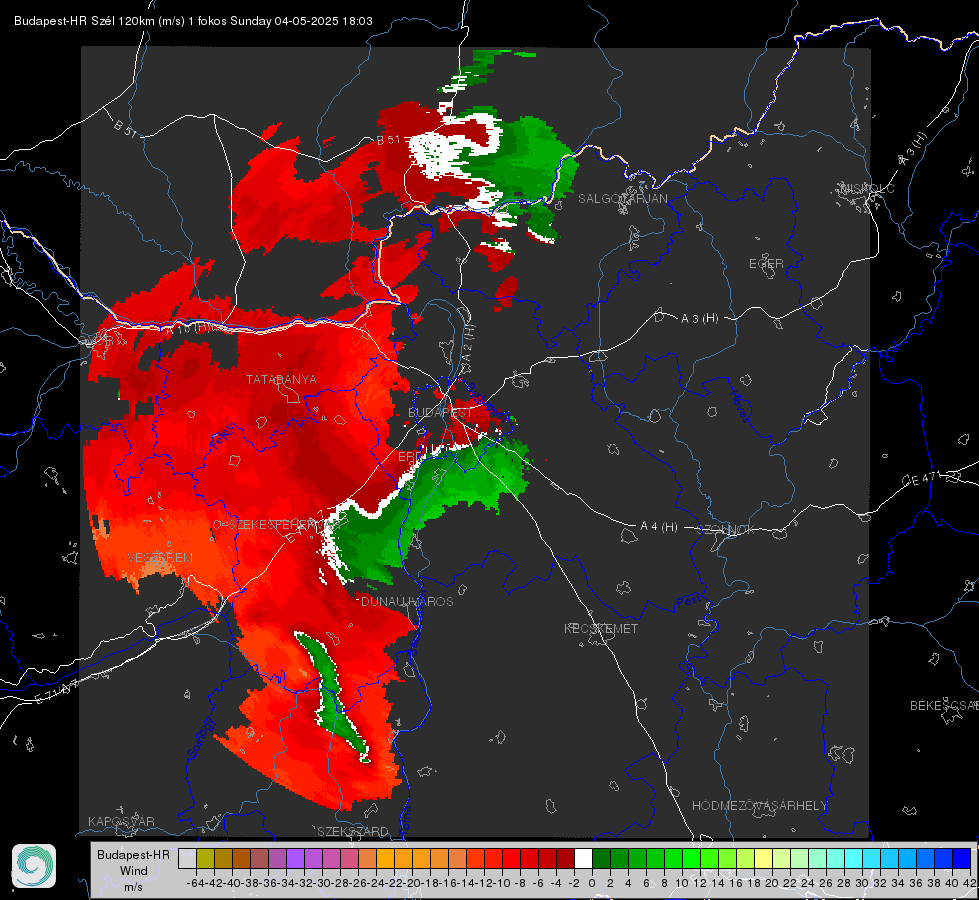Click the green velocity patch inside the southern red area

tap(331, 695)
